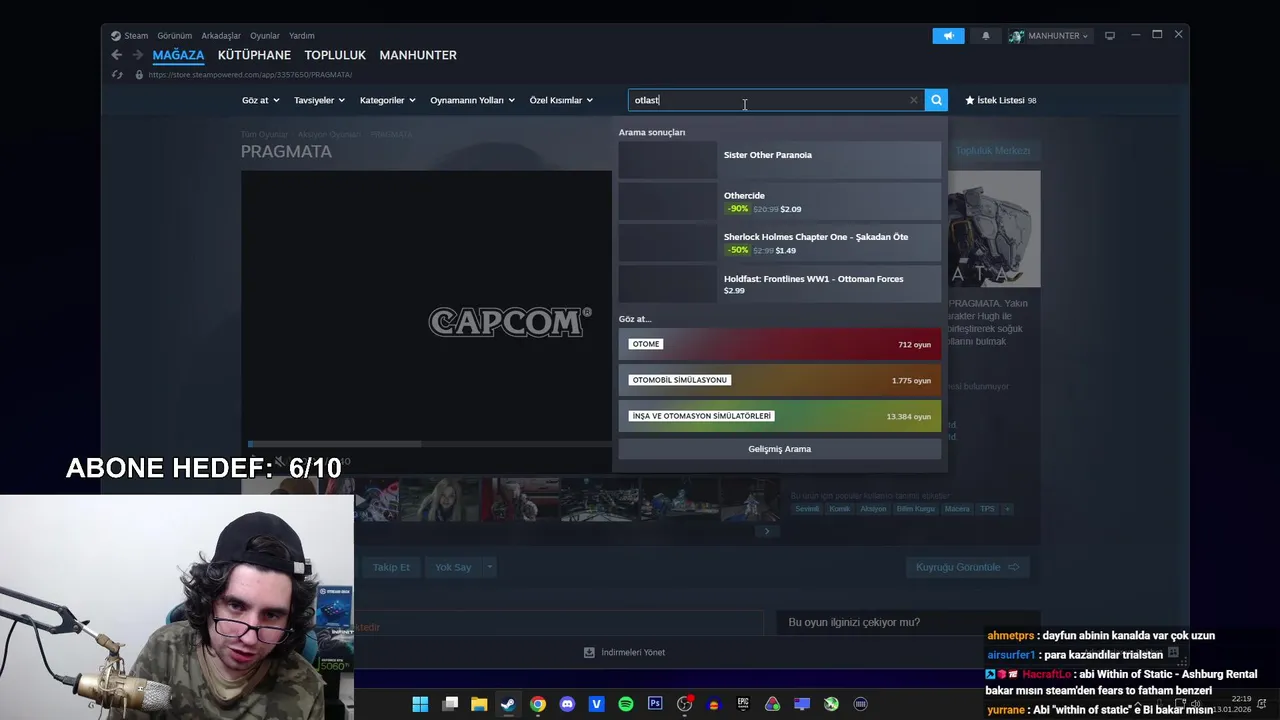Reload the Steam store page
1280x720 pixels.
(x=117, y=74)
